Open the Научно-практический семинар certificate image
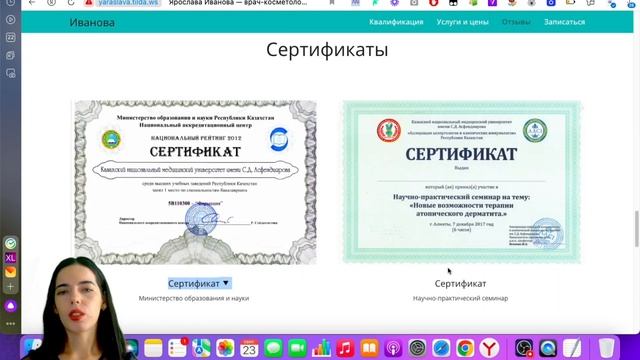This screenshot has width=640, height=360. 462,182
